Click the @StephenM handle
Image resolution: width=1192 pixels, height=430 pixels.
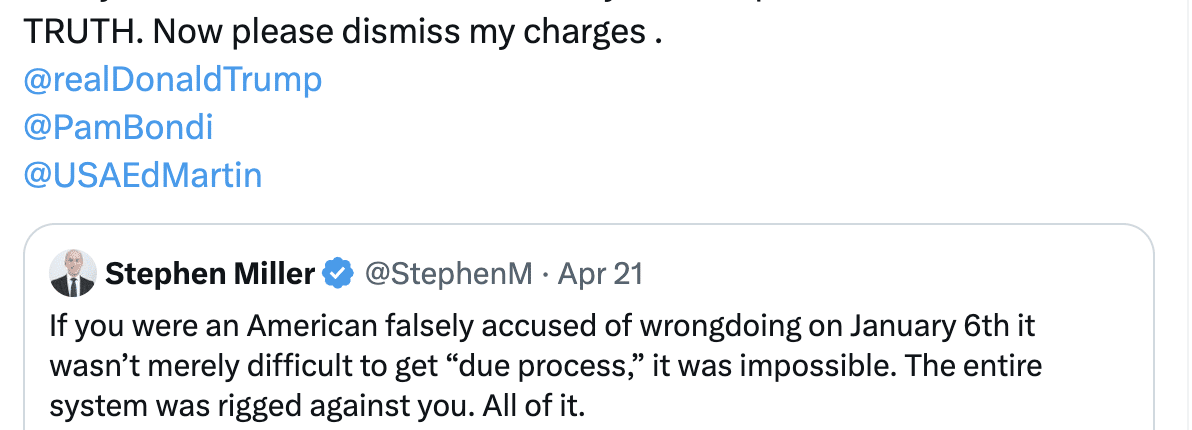click(448, 274)
